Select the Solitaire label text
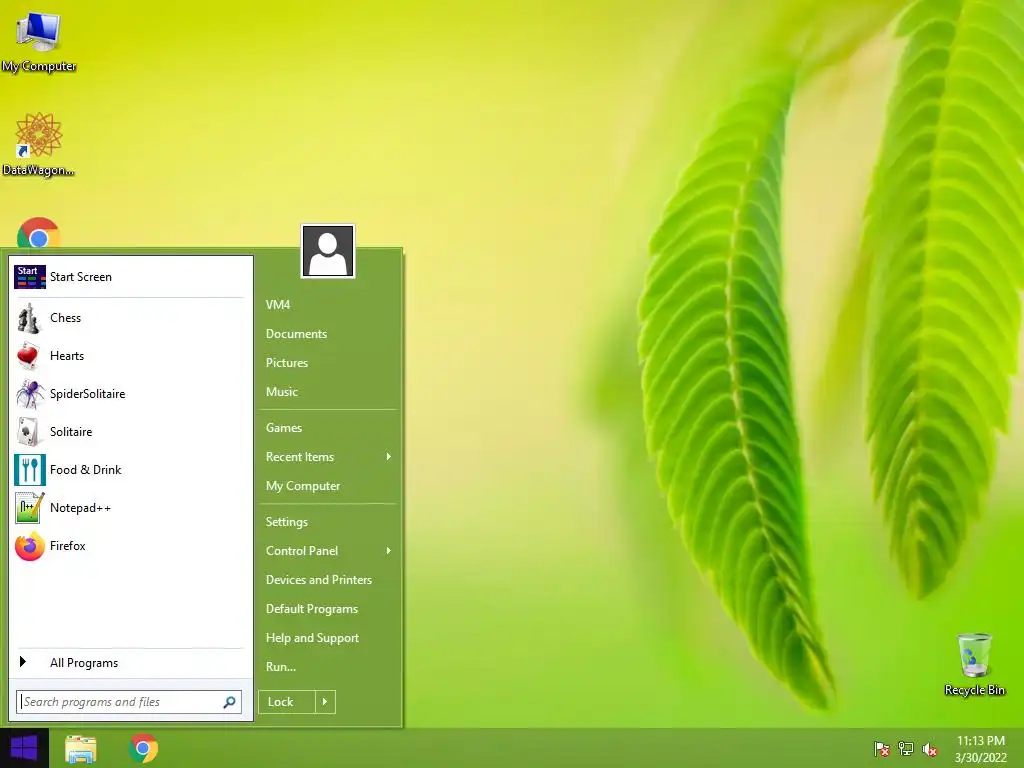Screen dimensions: 1024x768 (x=71, y=432)
